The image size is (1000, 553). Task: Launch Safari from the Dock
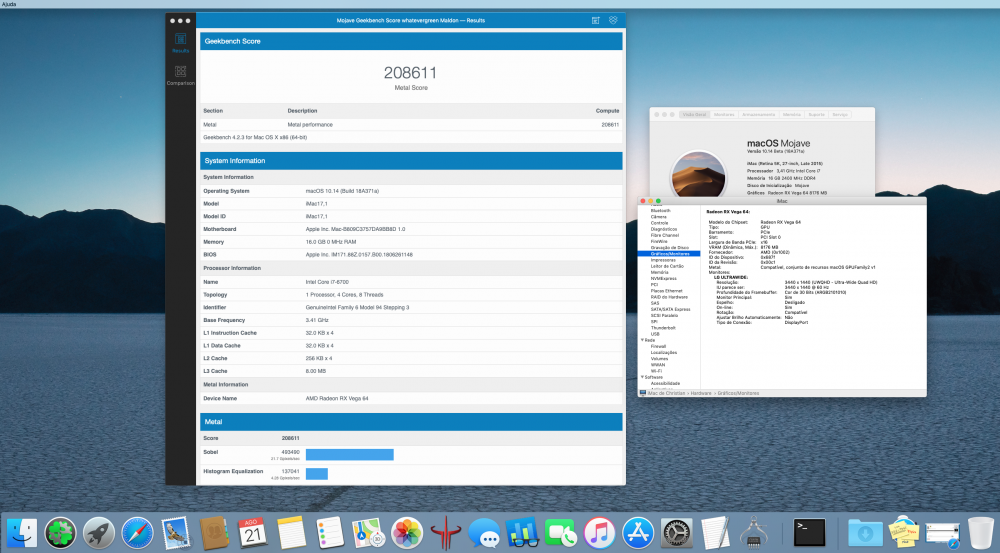click(138, 533)
